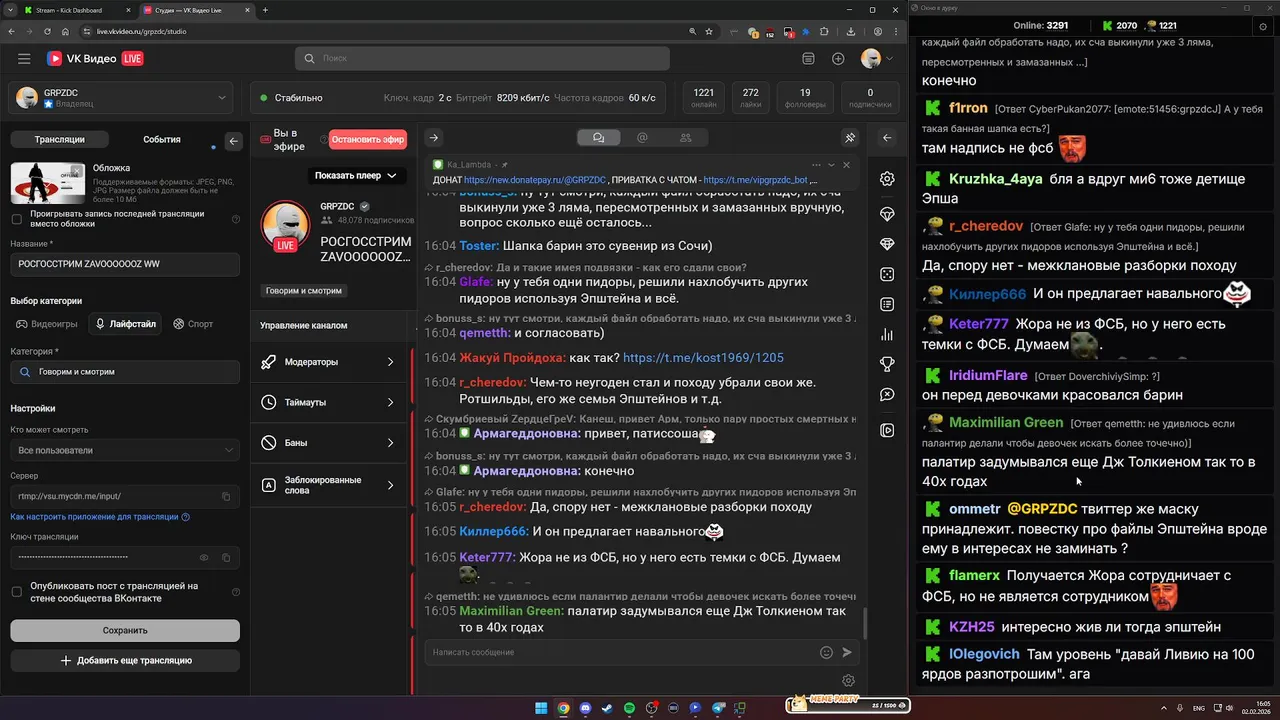Edit the stream title field РОСГОССТРИМ
Image resolution: width=1280 pixels, height=720 pixels.
[x=125, y=264]
